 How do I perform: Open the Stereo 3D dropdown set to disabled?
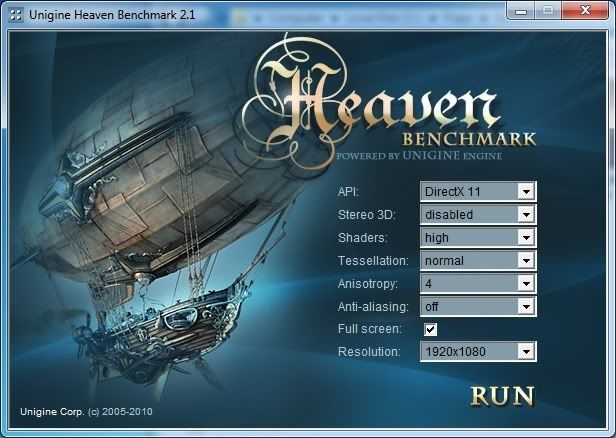click(x=478, y=214)
